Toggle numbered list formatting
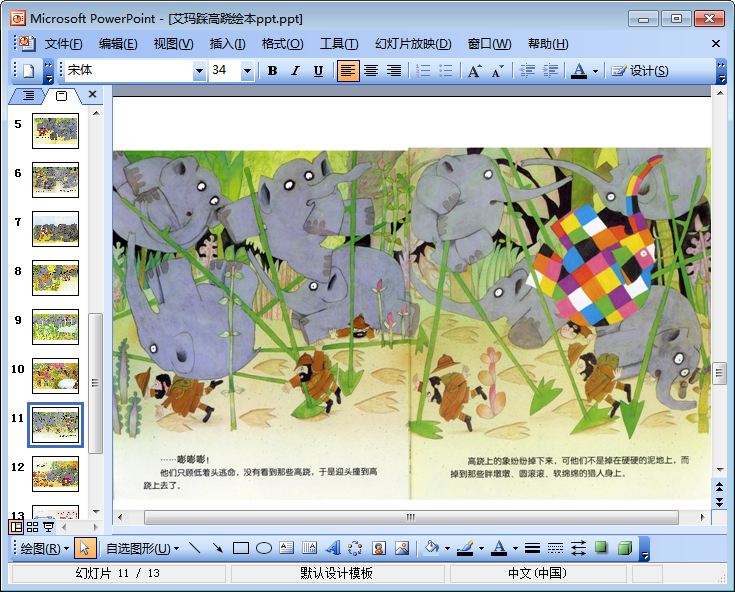 click(423, 71)
